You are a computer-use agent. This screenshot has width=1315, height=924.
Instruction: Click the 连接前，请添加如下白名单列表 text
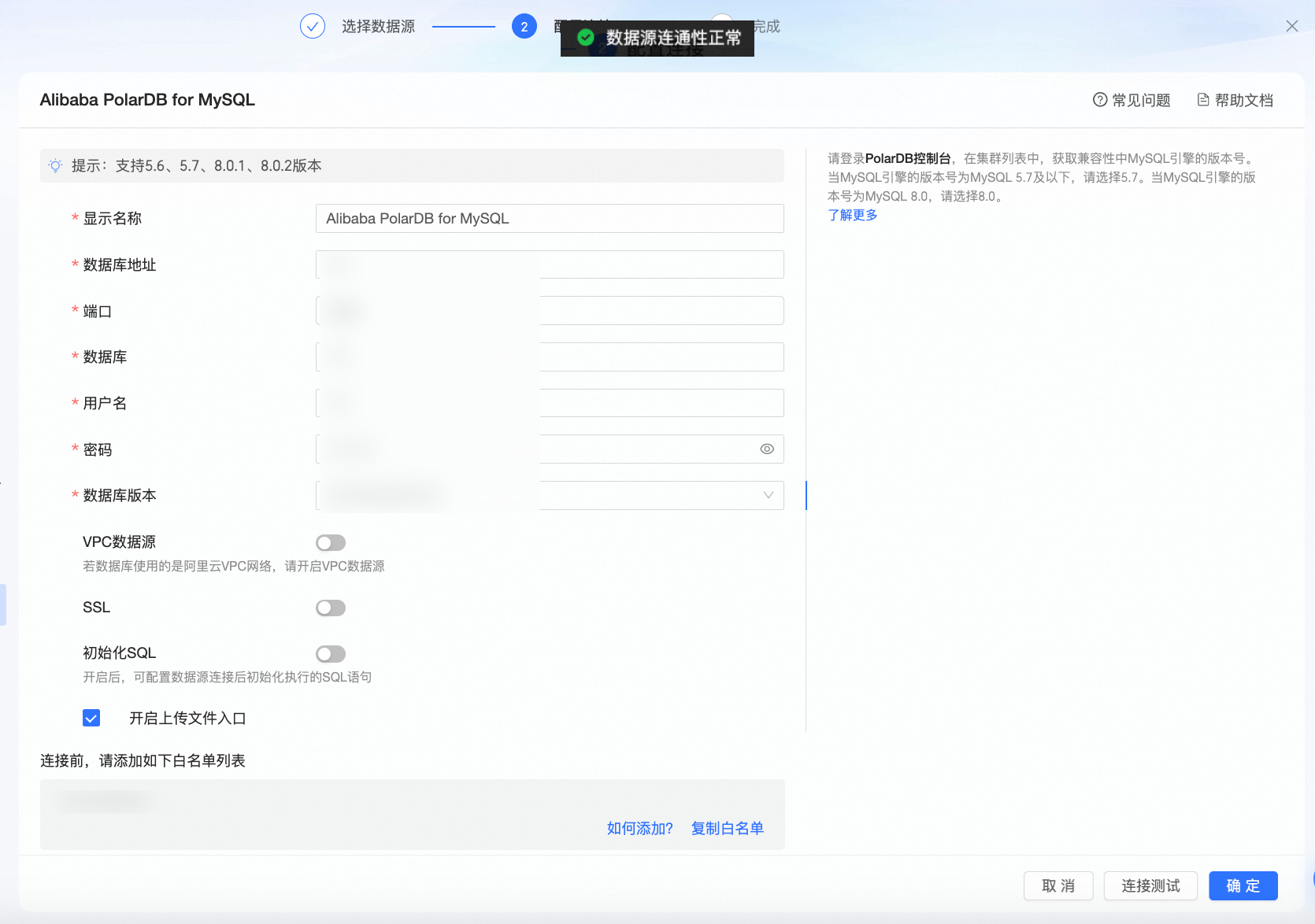tap(143, 760)
